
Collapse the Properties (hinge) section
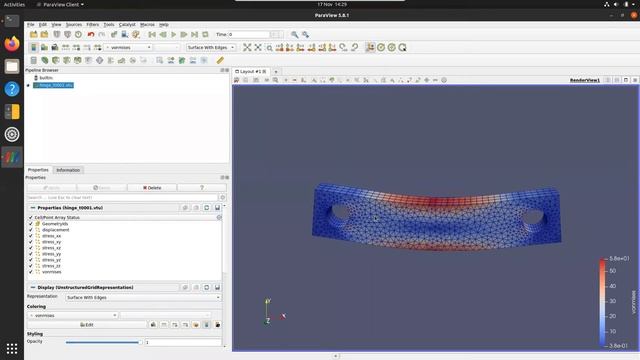(x=33, y=208)
